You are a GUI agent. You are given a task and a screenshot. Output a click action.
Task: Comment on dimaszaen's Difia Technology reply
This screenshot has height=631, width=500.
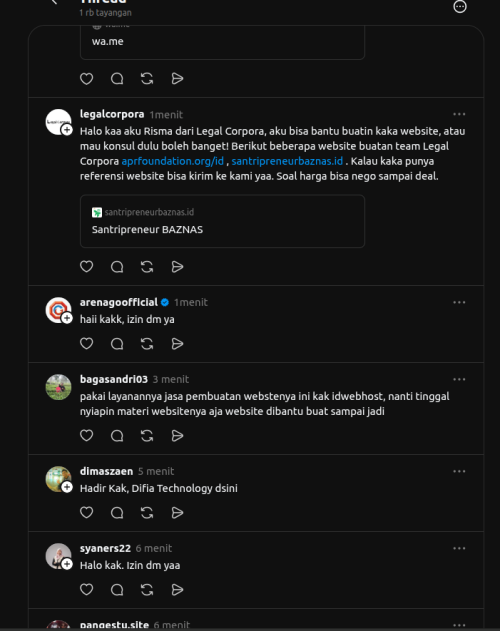[117, 513]
